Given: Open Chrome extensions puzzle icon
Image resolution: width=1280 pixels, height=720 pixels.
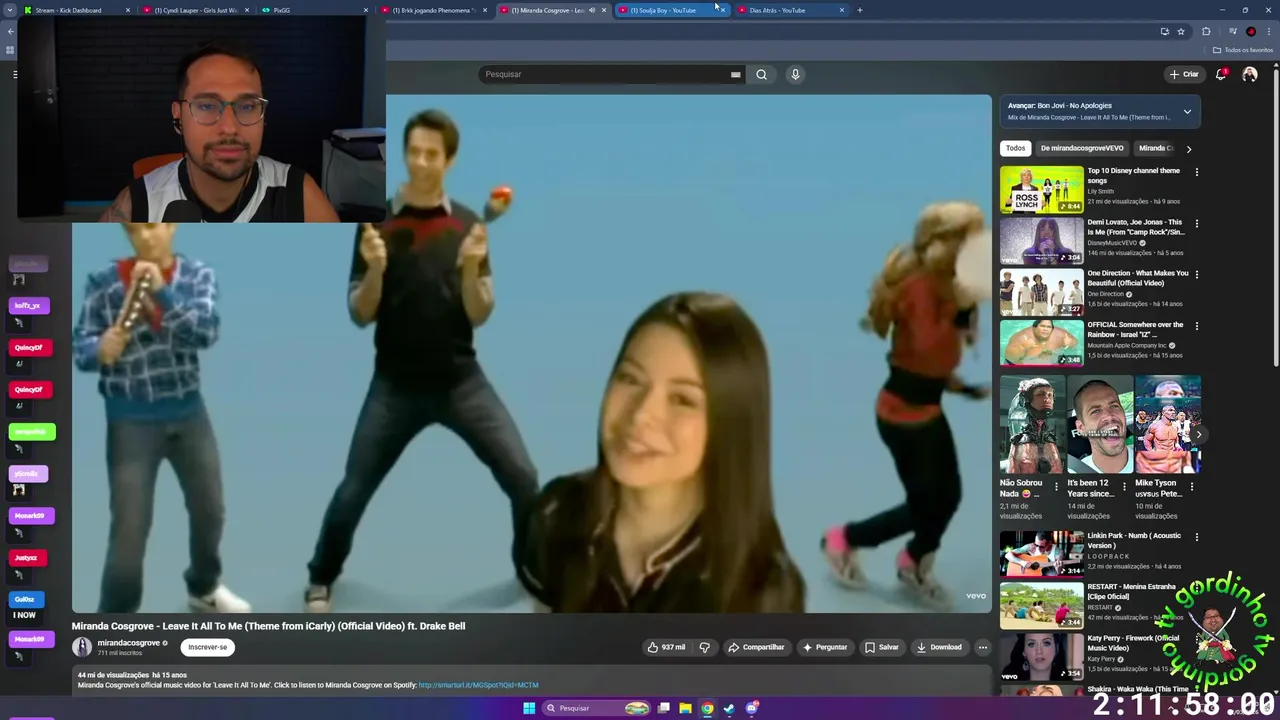Looking at the screenshot, I should click(1206, 31).
